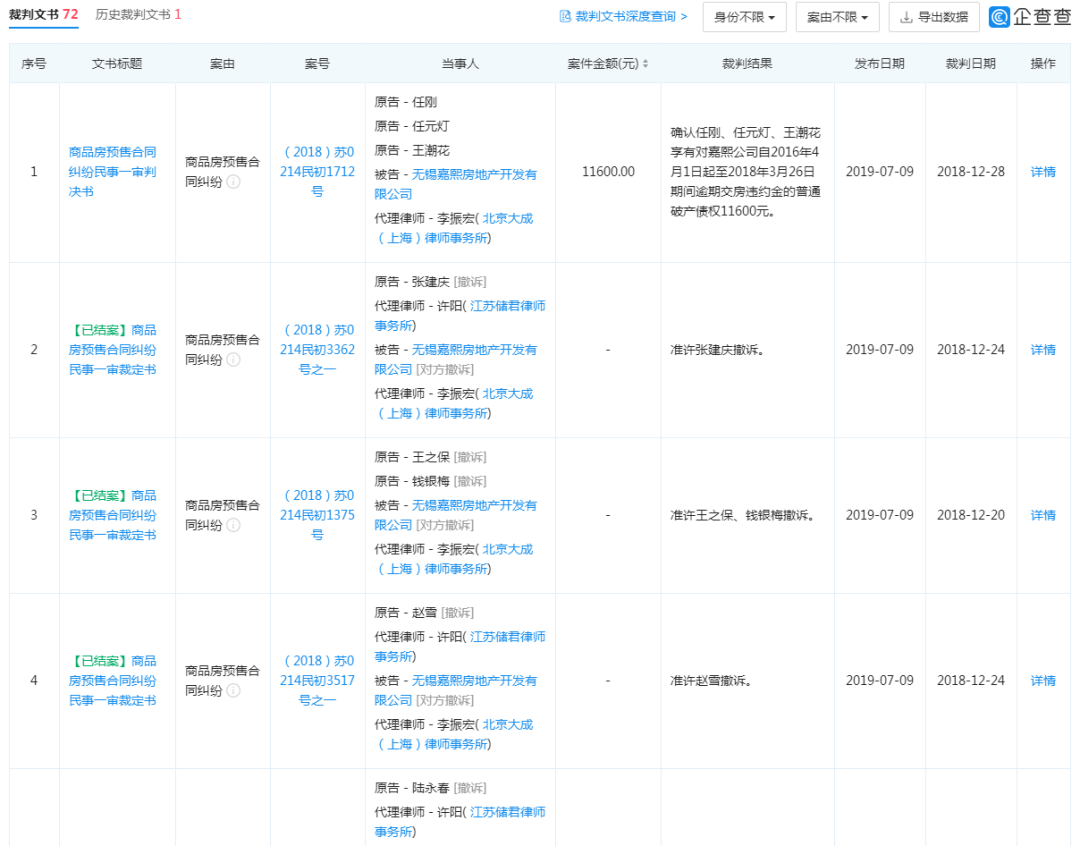
Task: Select 准许赵雪撤诉。 result text
Action: coord(711,680)
